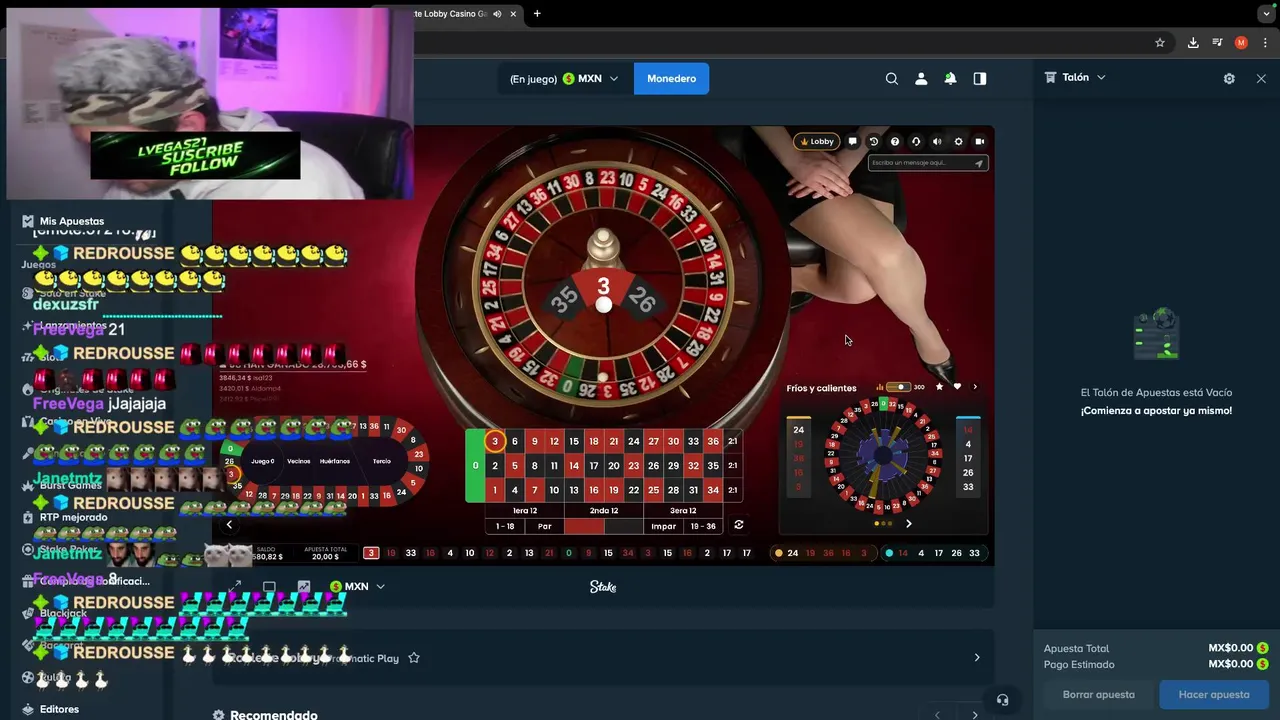
Task: Bet on the top-row 2:1 column
Action: pyautogui.click(x=733, y=441)
